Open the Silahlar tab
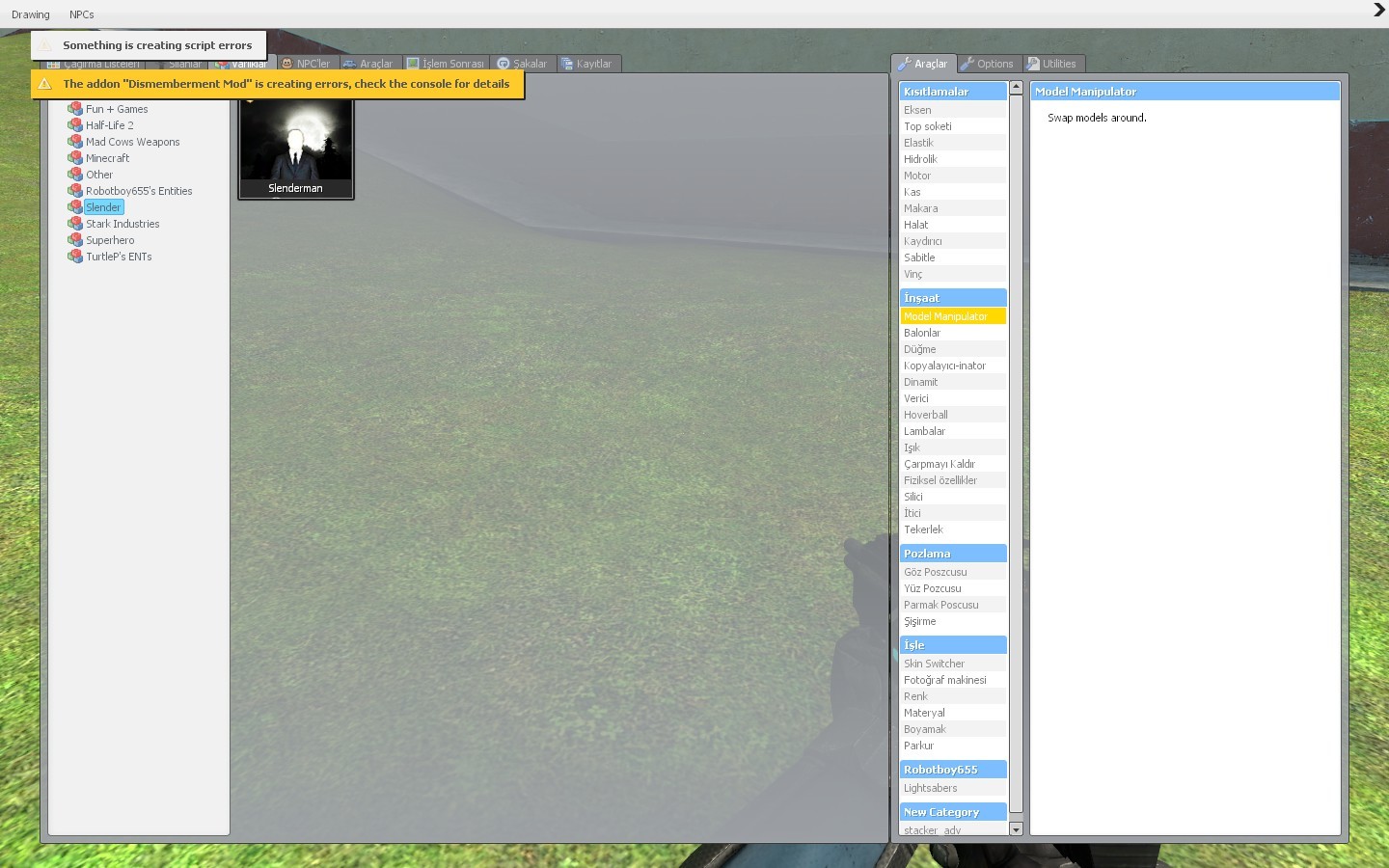The width and height of the screenshot is (1389, 868). tap(177, 65)
